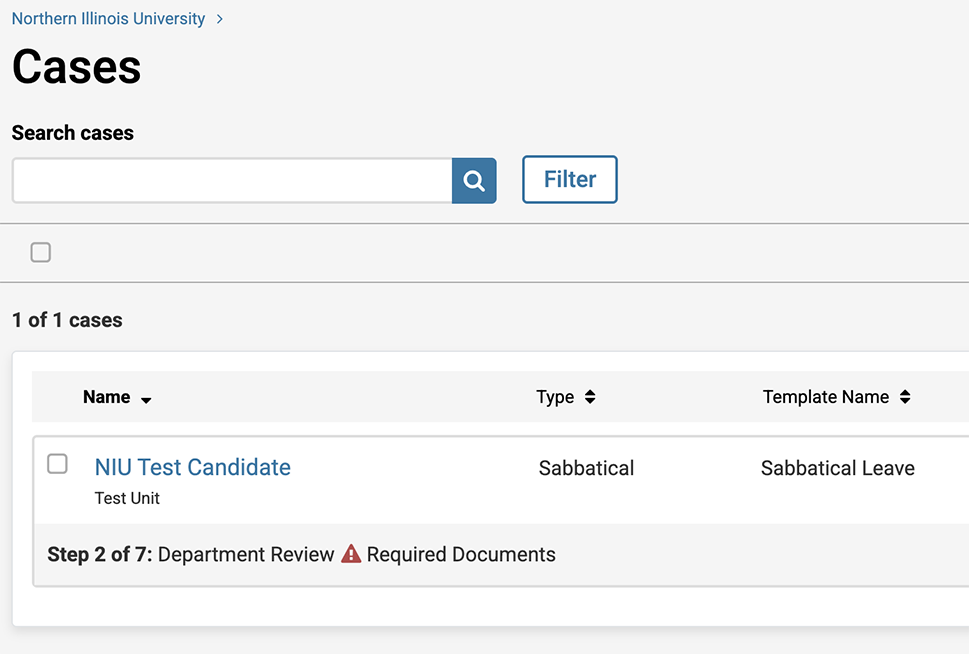Image resolution: width=969 pixels, height=654 pixels.
Task: Click the 1 of 1 cases count text
Action: click(x=66, y=320)
